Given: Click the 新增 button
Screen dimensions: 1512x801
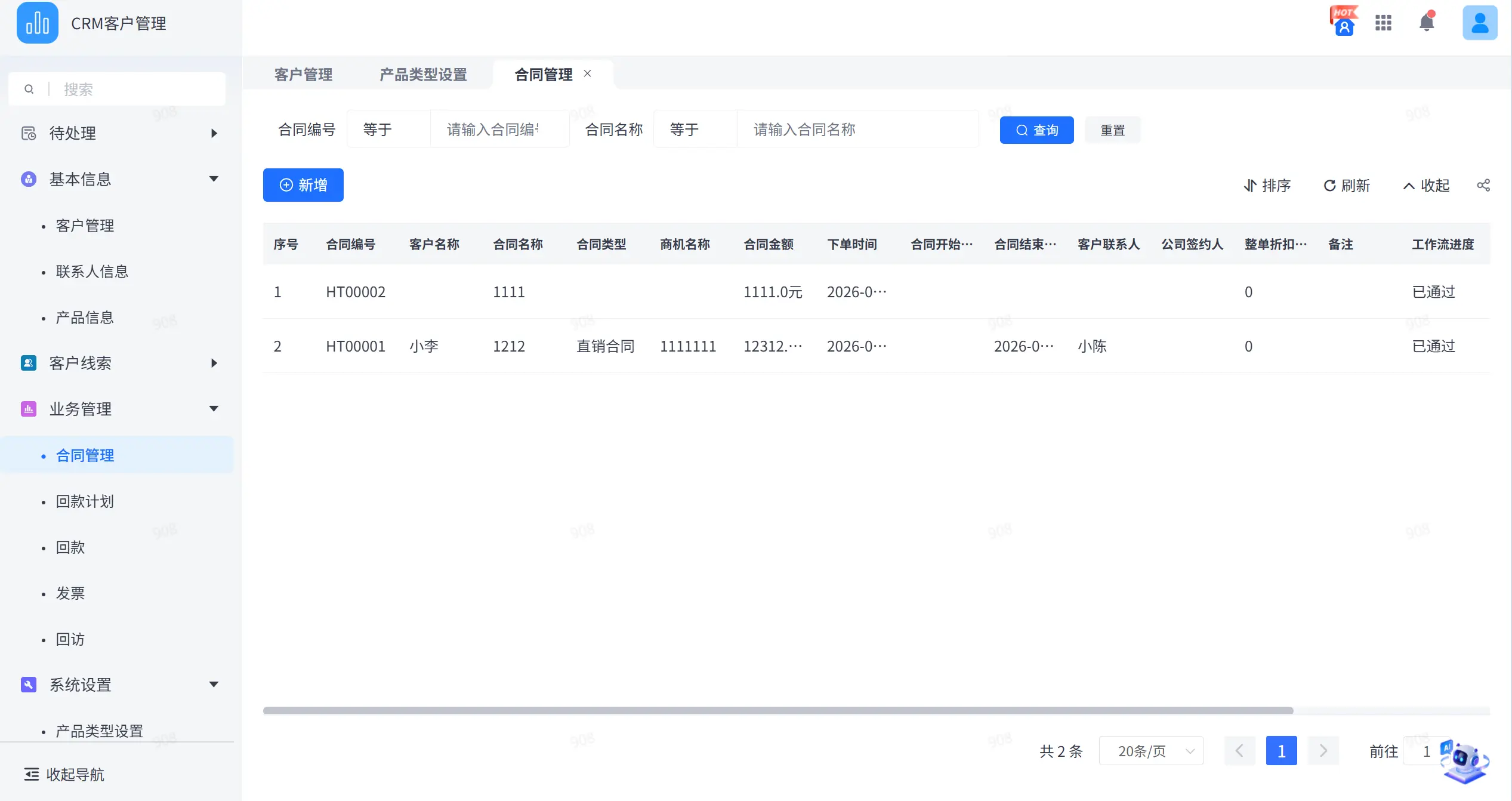Looking at the screenshot, I should [303, 185].
